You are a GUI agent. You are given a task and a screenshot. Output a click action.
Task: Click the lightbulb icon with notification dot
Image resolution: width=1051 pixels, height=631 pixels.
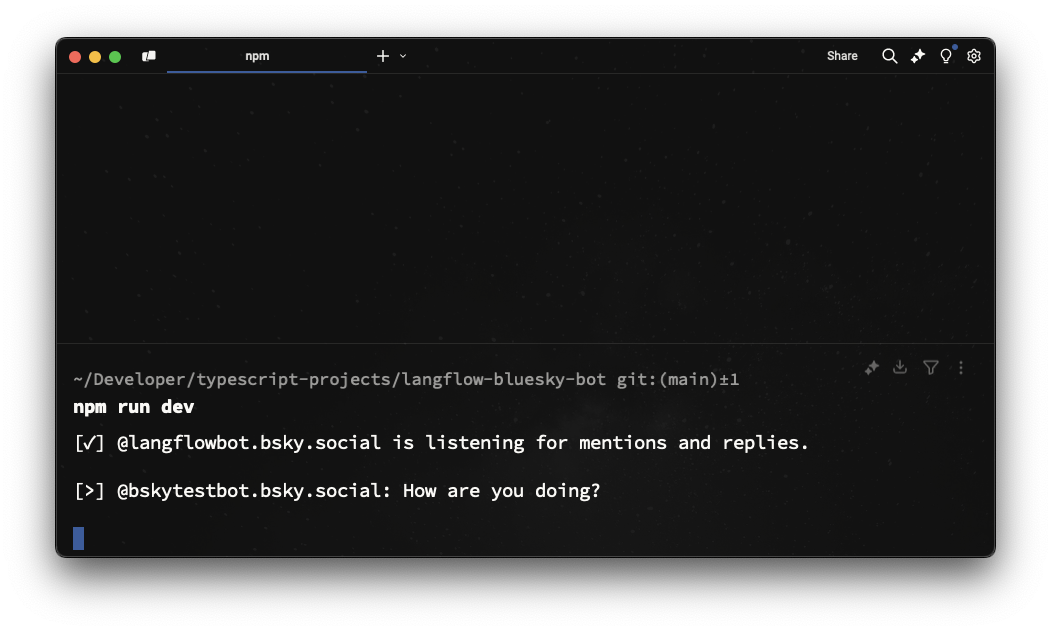pyautogui.click(x=945, y=56)
